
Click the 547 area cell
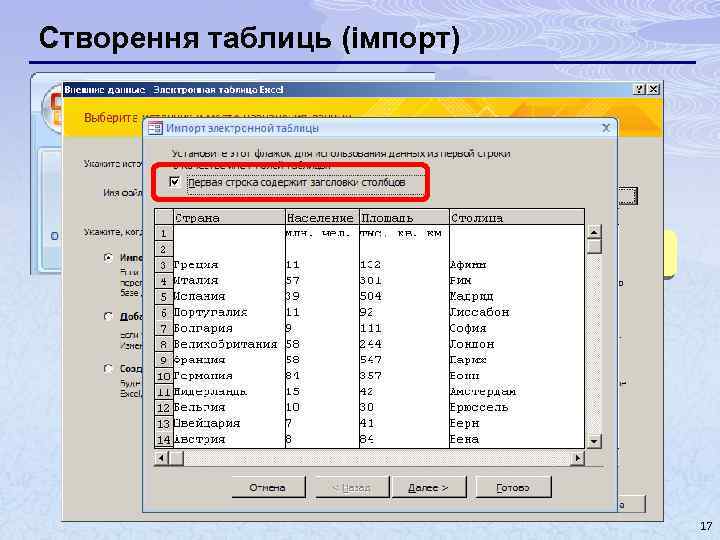click(x=404, y=360)
